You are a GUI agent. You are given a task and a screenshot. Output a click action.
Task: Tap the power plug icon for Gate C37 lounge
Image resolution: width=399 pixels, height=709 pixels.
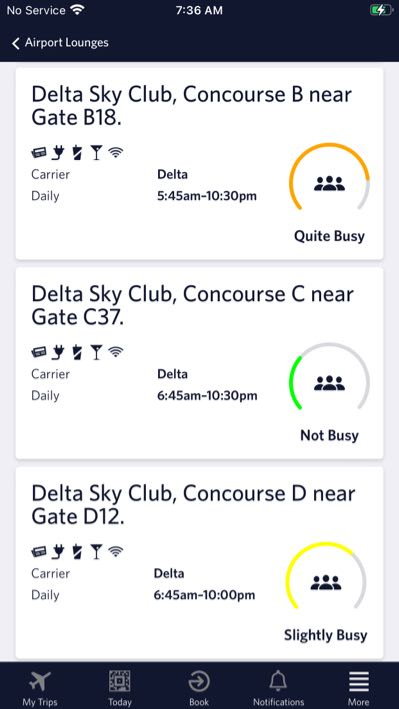[58, 352]
